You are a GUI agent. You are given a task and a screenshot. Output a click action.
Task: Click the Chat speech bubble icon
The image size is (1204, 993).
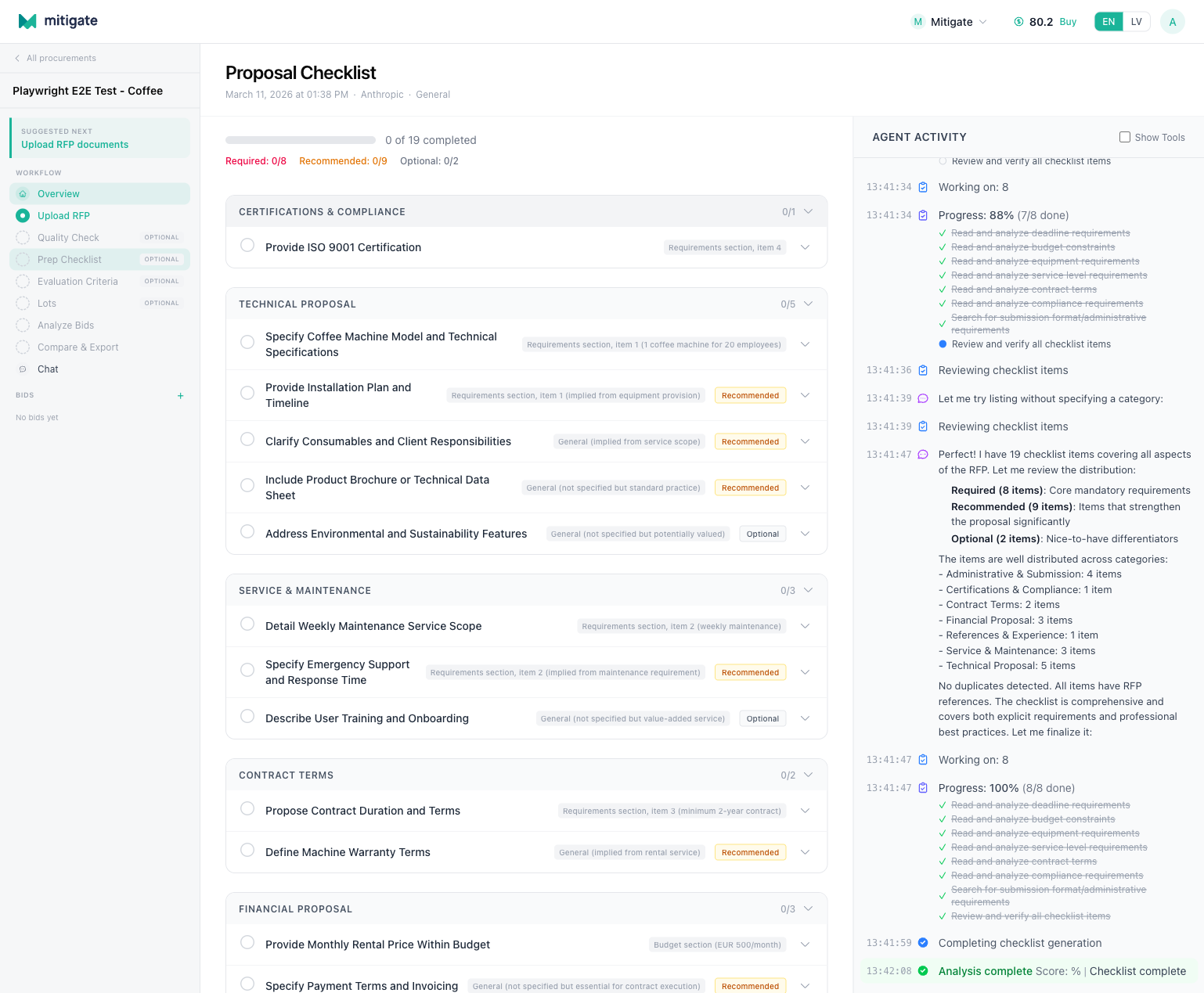23,369
